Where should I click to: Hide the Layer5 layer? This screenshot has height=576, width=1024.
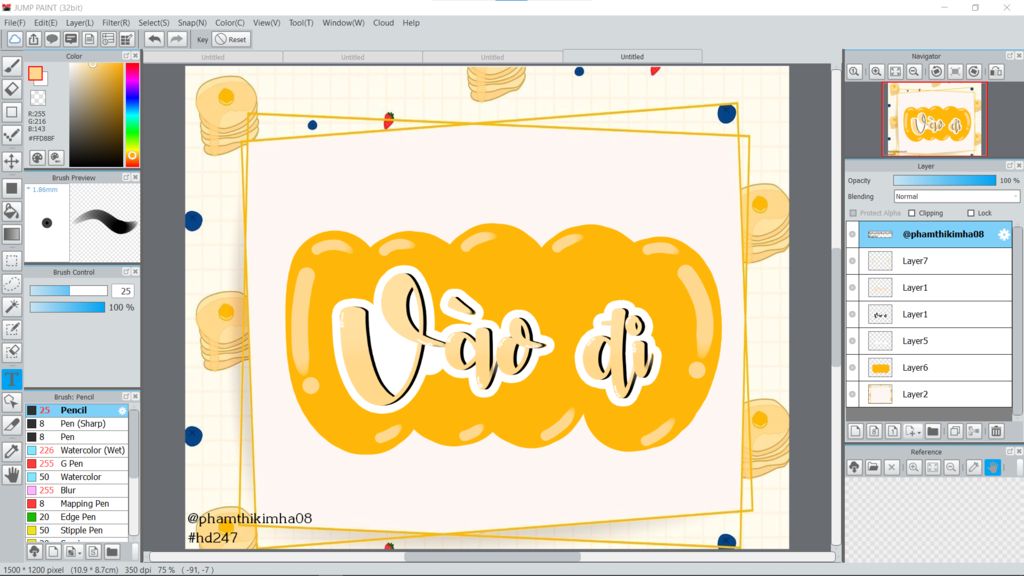tap(852, 341)
